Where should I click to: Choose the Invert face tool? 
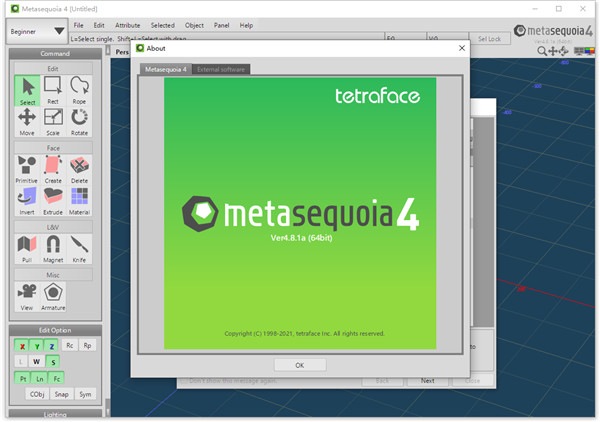(27, 201)
